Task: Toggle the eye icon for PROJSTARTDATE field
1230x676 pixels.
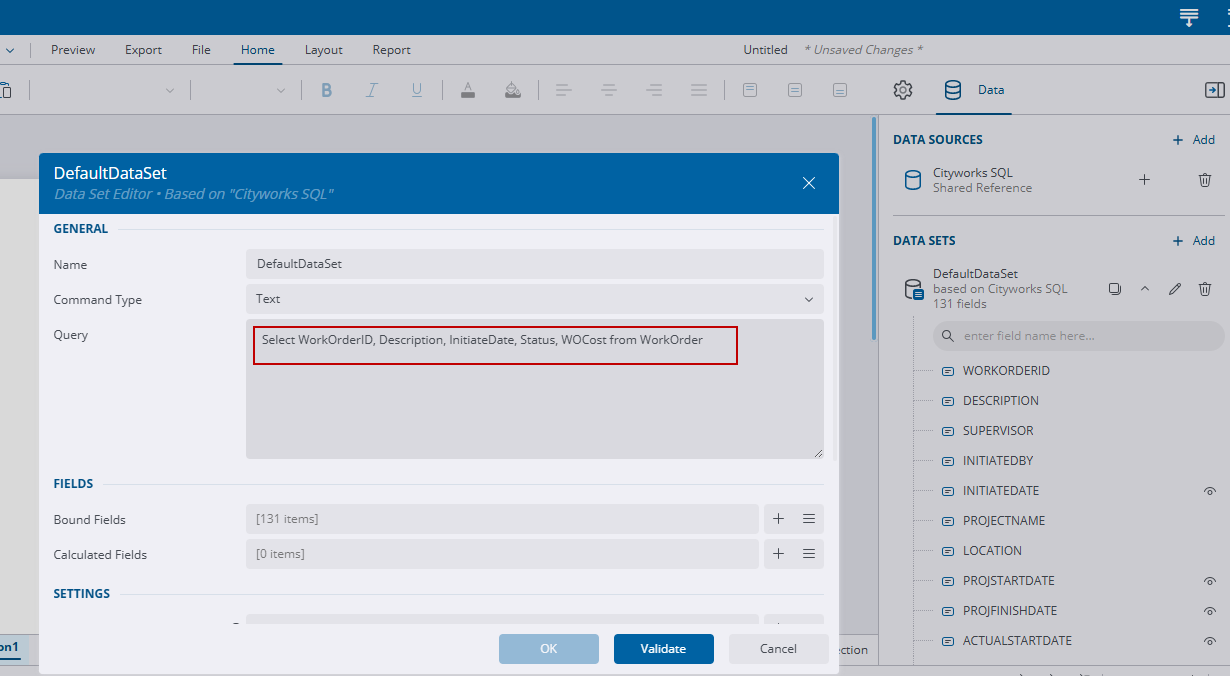Action: tap(1210, 581)
